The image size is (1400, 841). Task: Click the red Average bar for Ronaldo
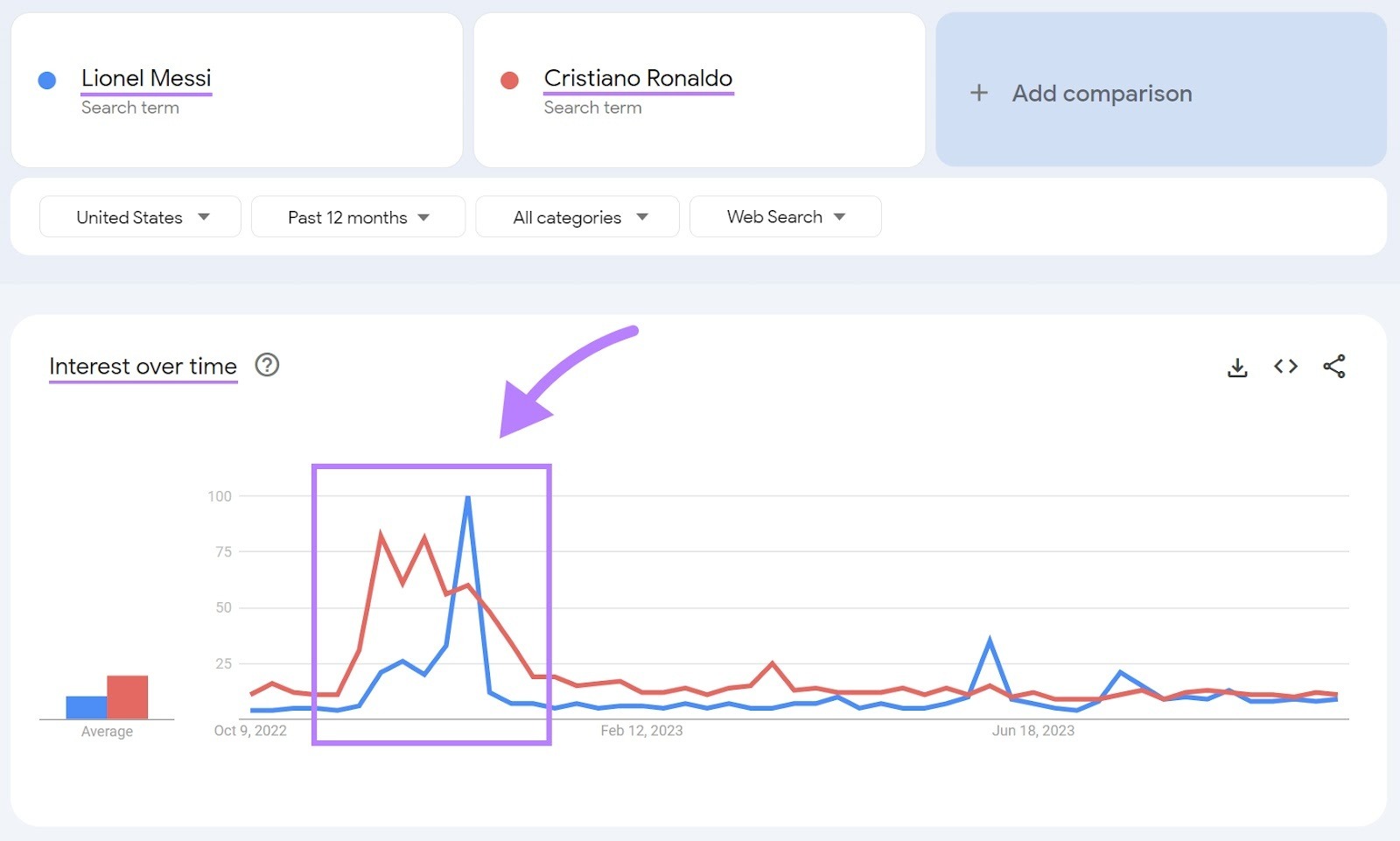(125, 696)
